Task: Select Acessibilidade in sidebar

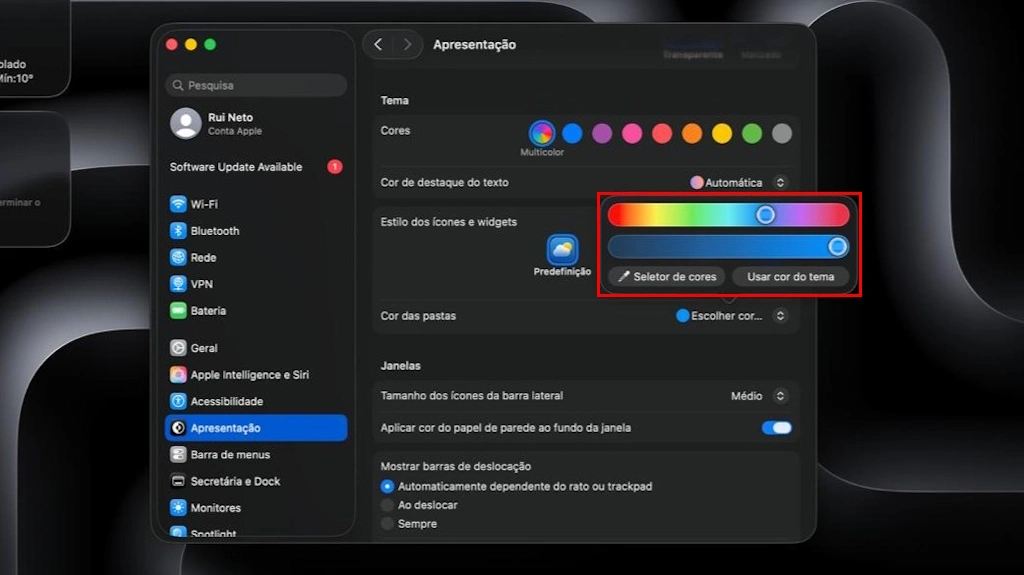Action: click(226, 401)
